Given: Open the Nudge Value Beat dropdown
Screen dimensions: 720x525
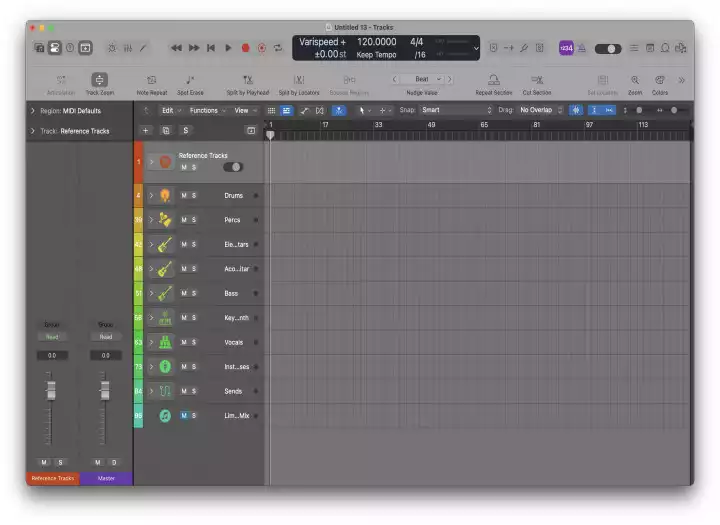Looking at the screenshot, I should point(422,79).
